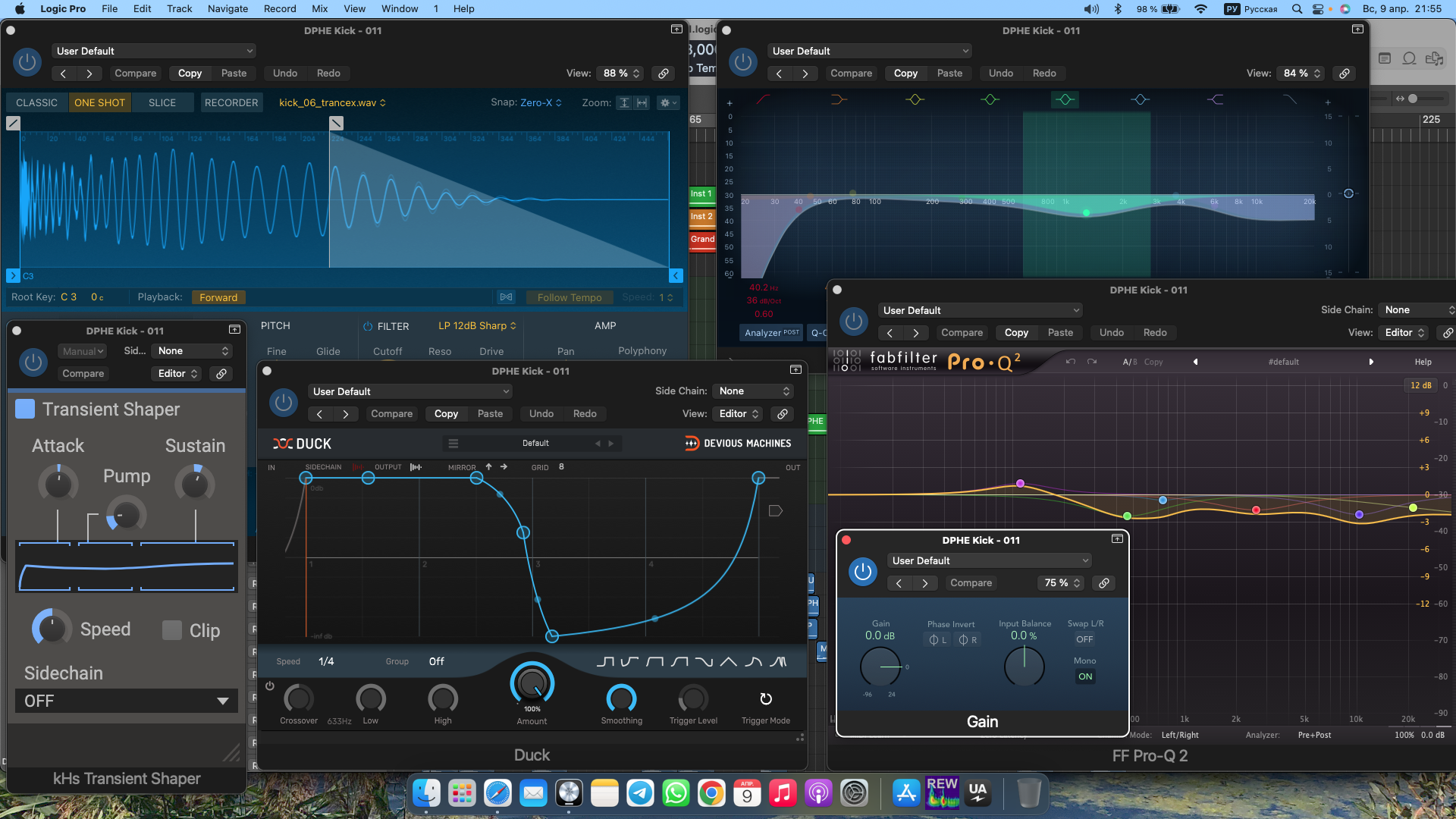Click the horizontal zoom icon in Quick Sampler
This screenshot has height=819, width=1456.
tap(642, 103)
